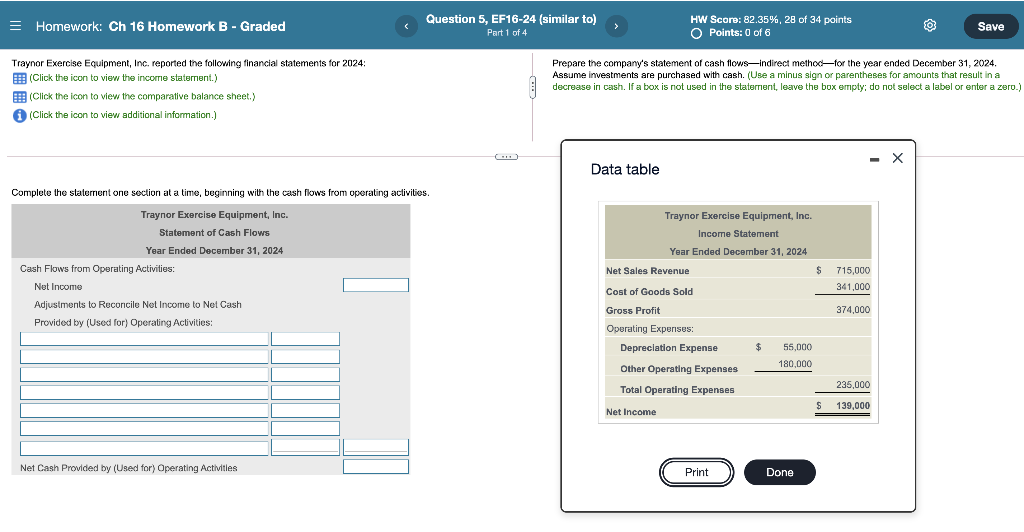
Task: Open the fifth adjustment label dropdown
Action: click(x=144, y=411)
